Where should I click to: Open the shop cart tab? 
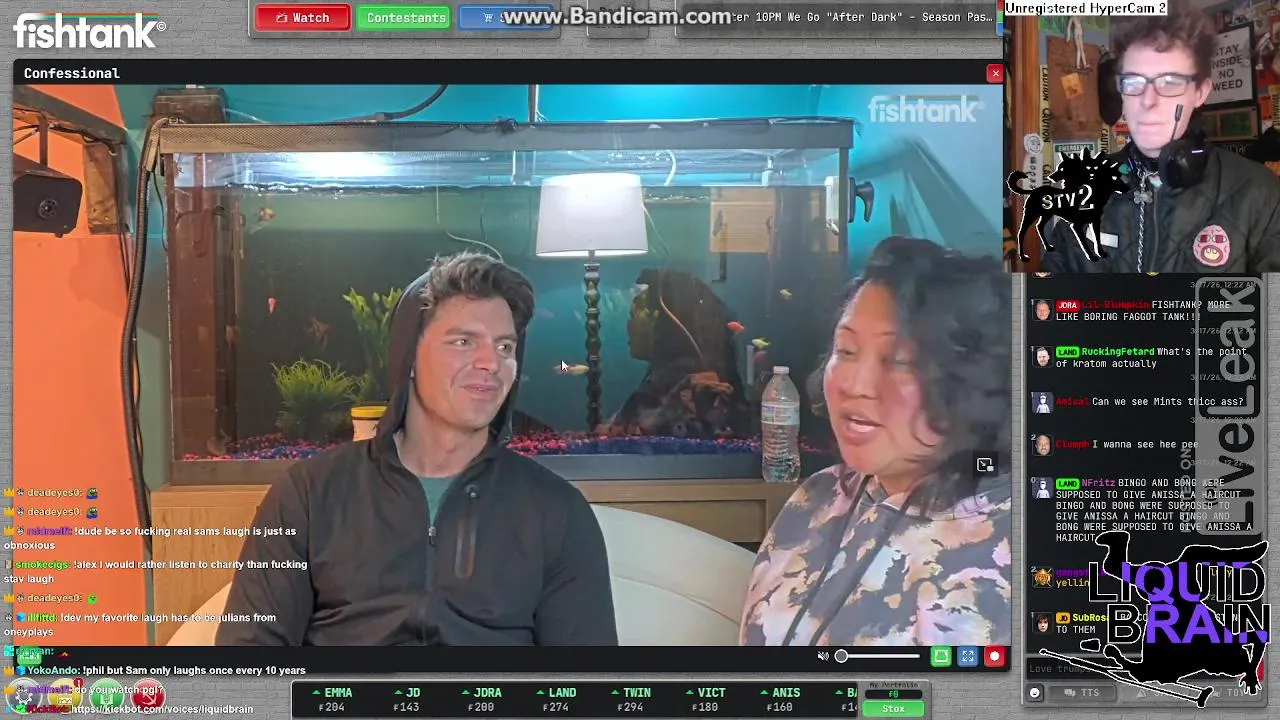point(506,18)
